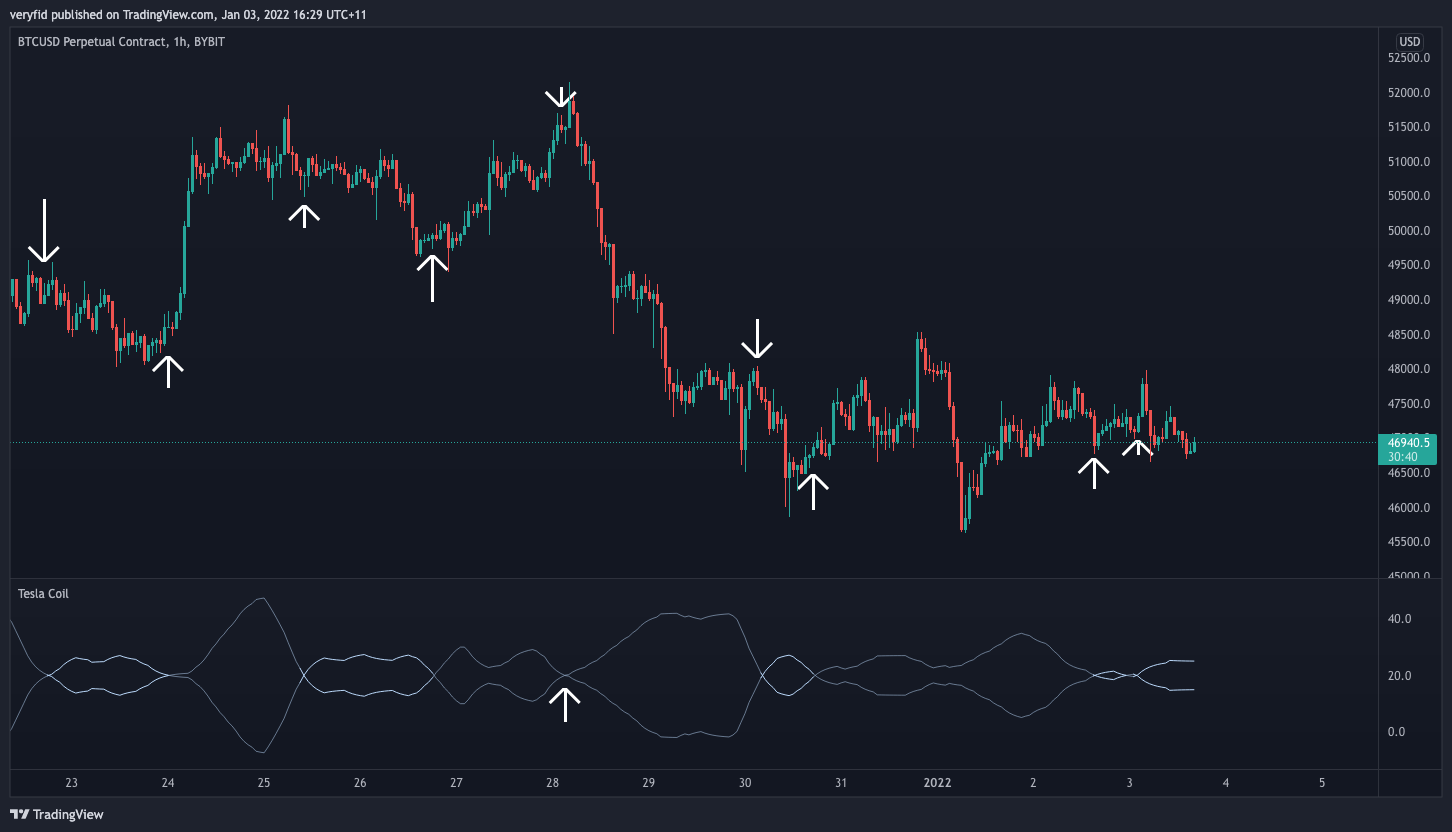
Task: Click the 52000.0 price axis label
Action: pyautogui.click(x=1408, y=93)
